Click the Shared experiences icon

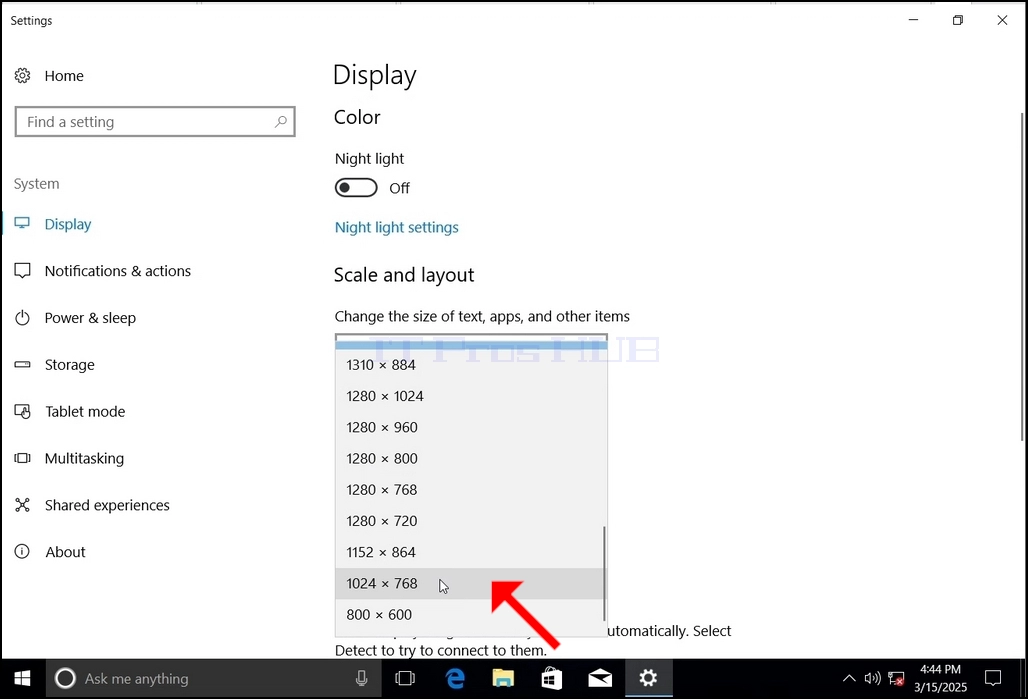click(x=22, y=505)
